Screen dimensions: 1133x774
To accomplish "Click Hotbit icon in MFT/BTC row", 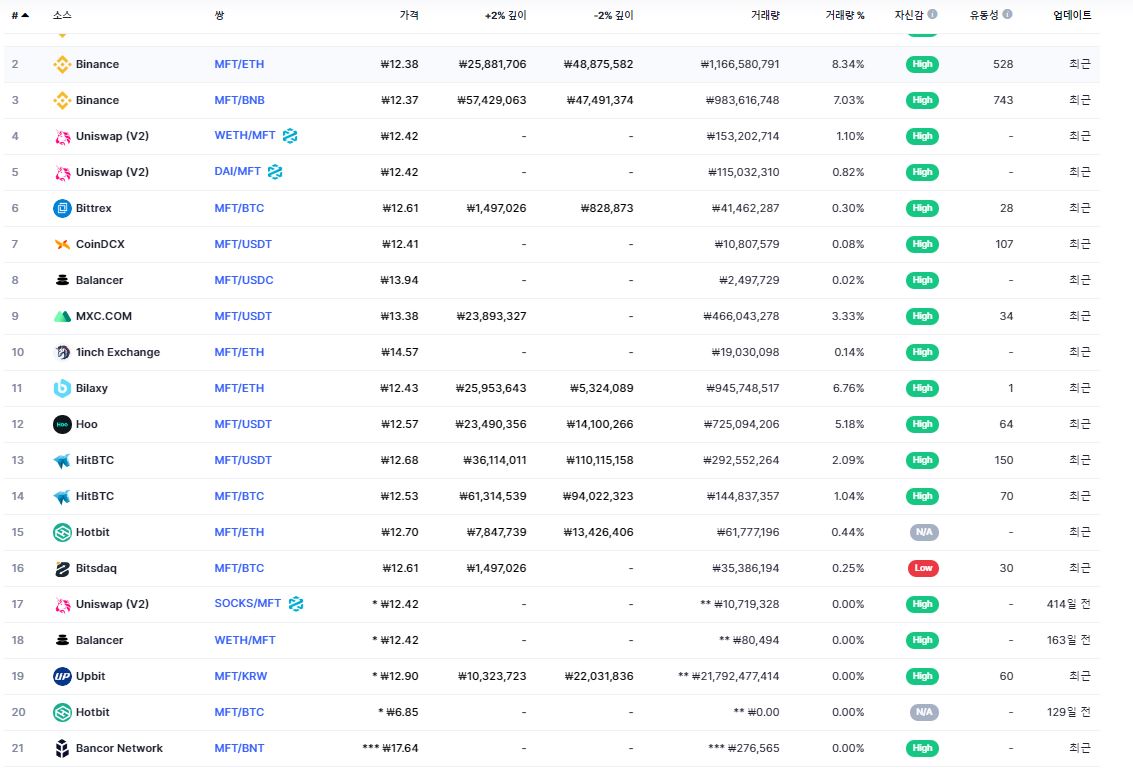I will pos(62,713).
